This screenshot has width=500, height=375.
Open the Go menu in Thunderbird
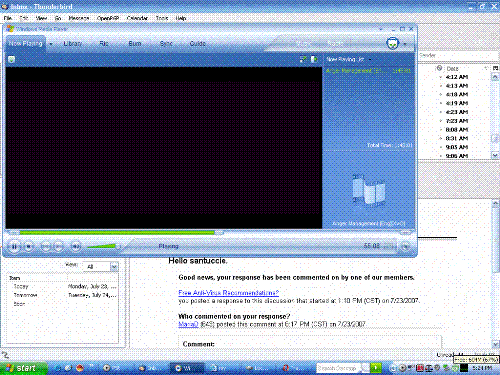[58, 18]
